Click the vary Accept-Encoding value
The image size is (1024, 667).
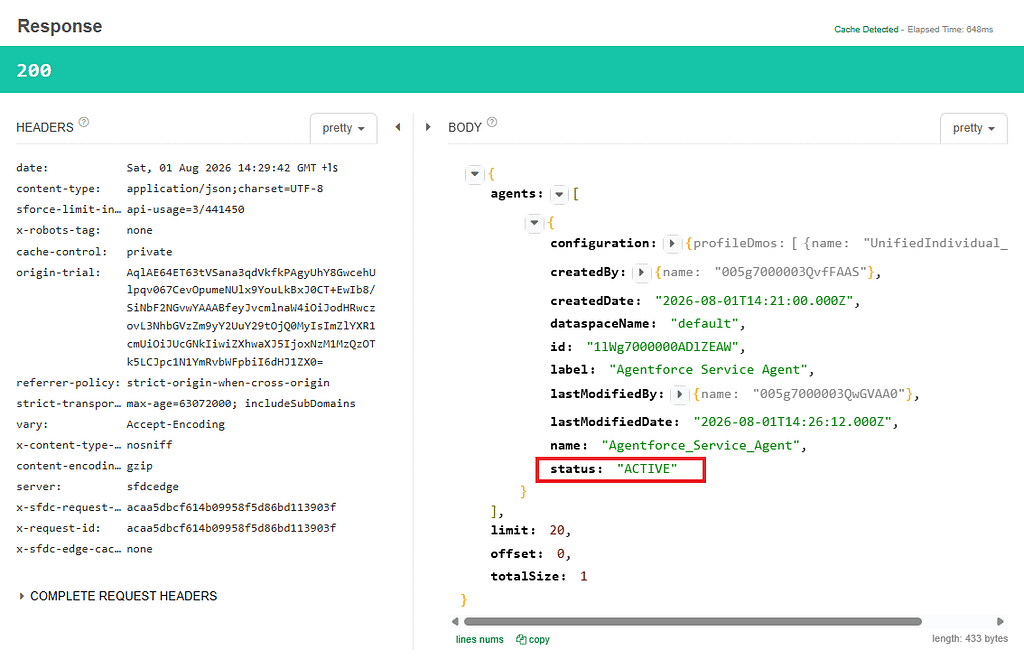pyautogui.click(x=176, y=425)
